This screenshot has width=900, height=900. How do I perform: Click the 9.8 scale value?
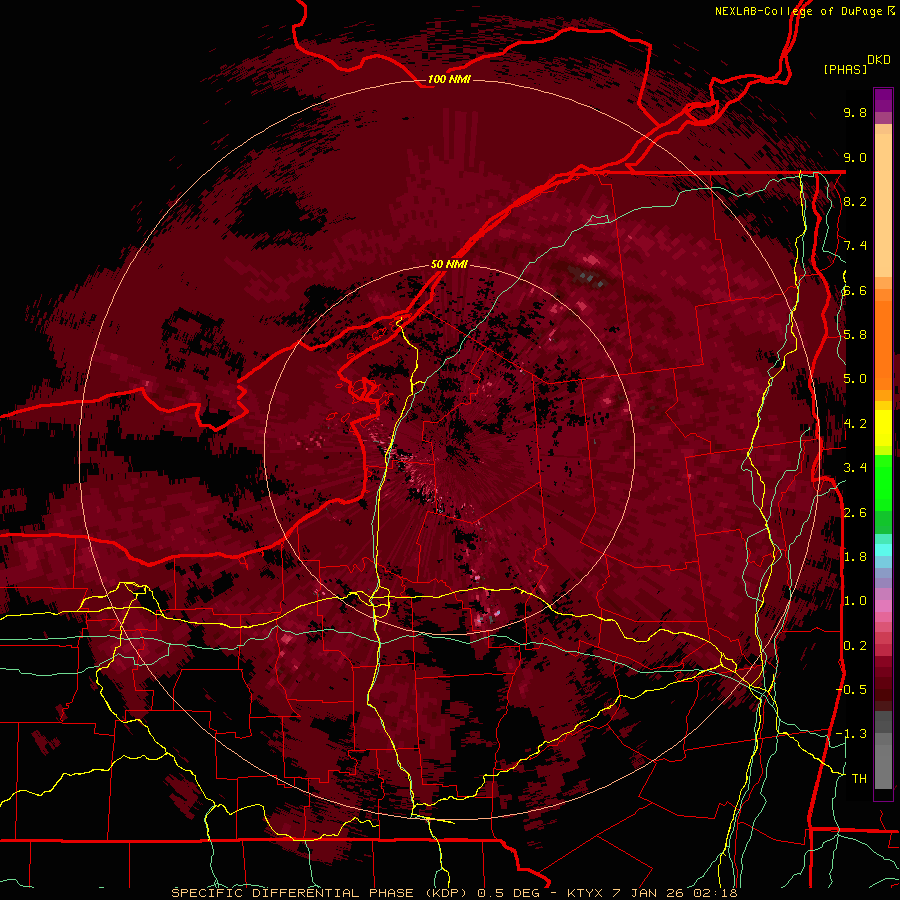[855, 113]
